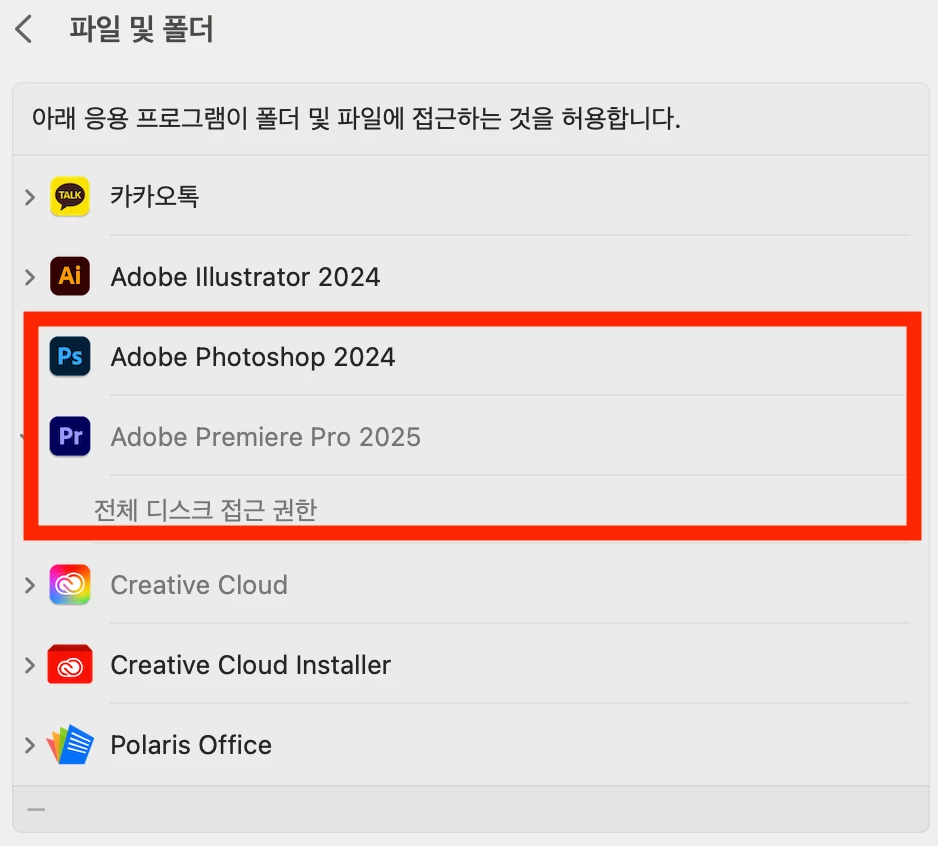
Task: Click the 파일 및 폴더 page title
Action: (x=141, y=29)
